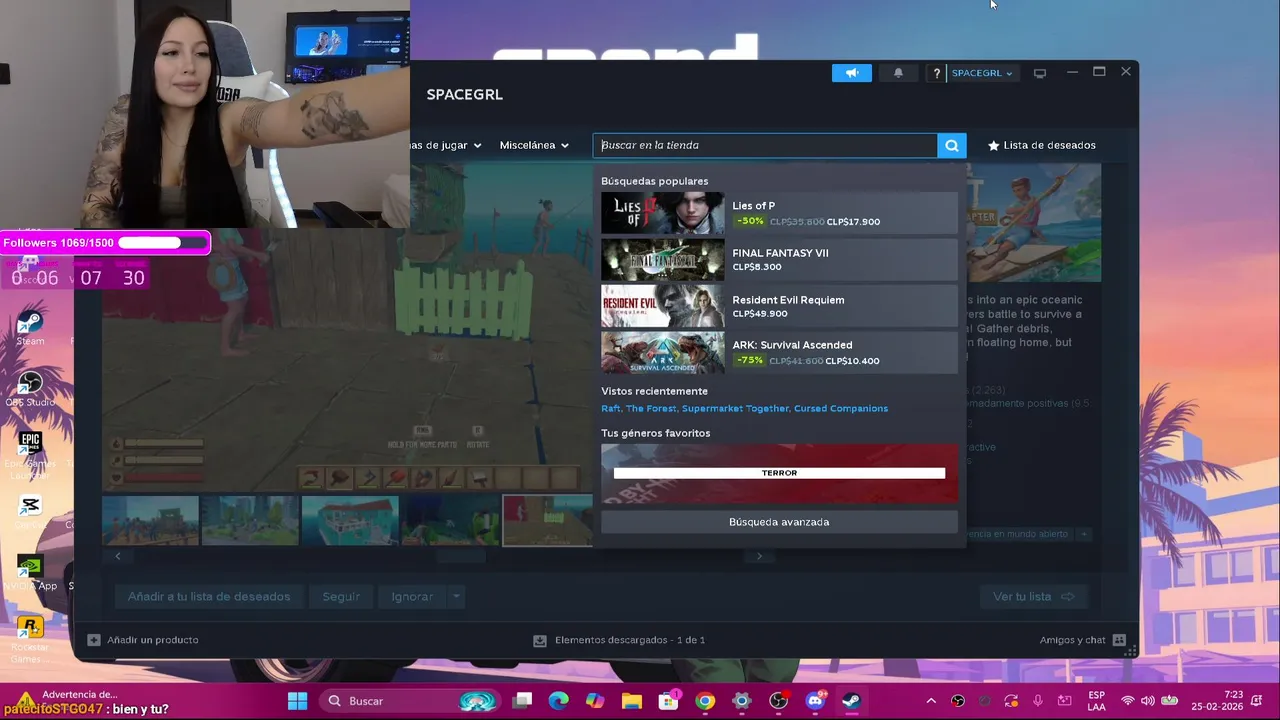Click Ver tu lista button
The image size is (1280, 720).
(1035, 597)
